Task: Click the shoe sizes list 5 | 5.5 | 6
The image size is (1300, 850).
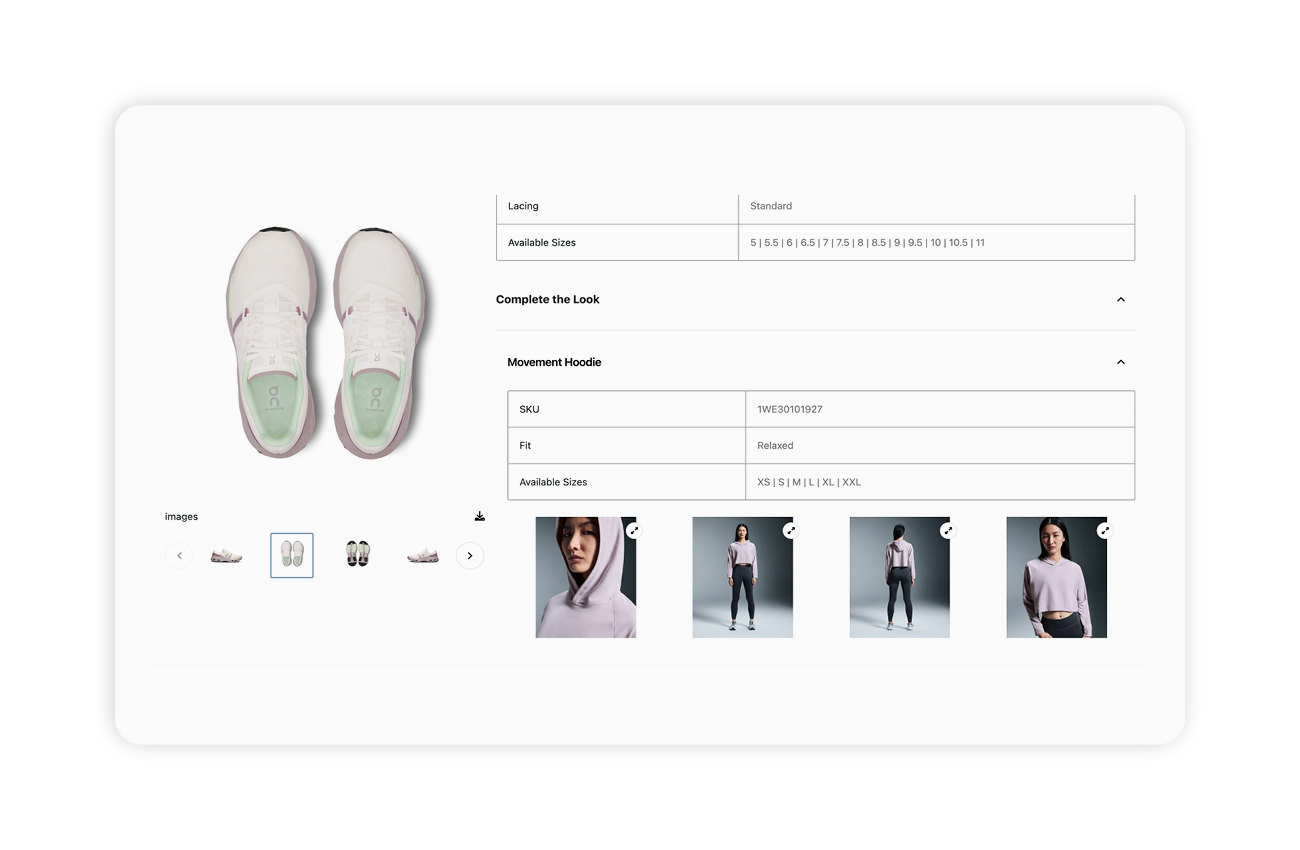Action: pos(868,243)
